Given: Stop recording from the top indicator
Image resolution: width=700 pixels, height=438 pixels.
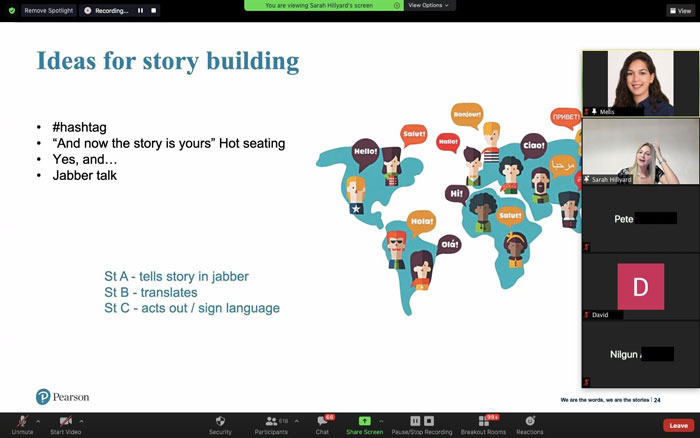Looking at the screenshot, I should [154, 10].
